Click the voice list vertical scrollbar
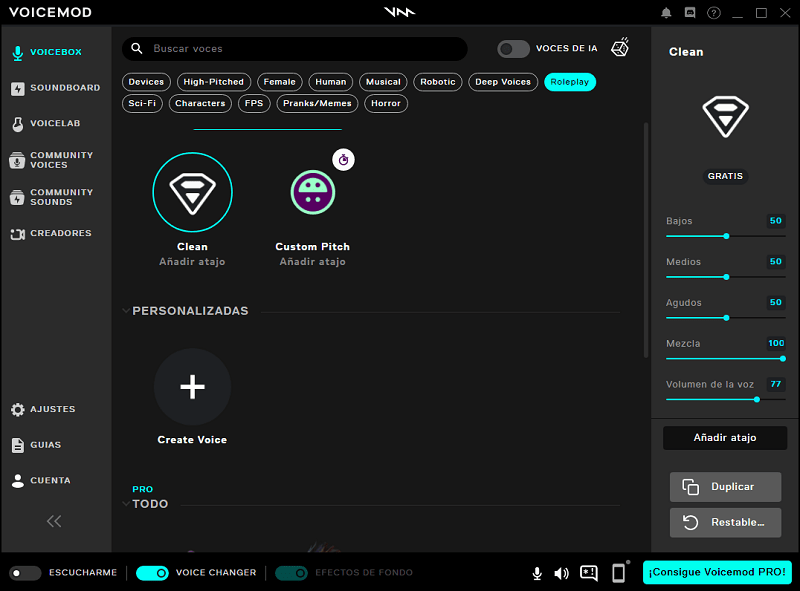The width and height of the screenshot is (800, 591). click(x=646, y=240)
